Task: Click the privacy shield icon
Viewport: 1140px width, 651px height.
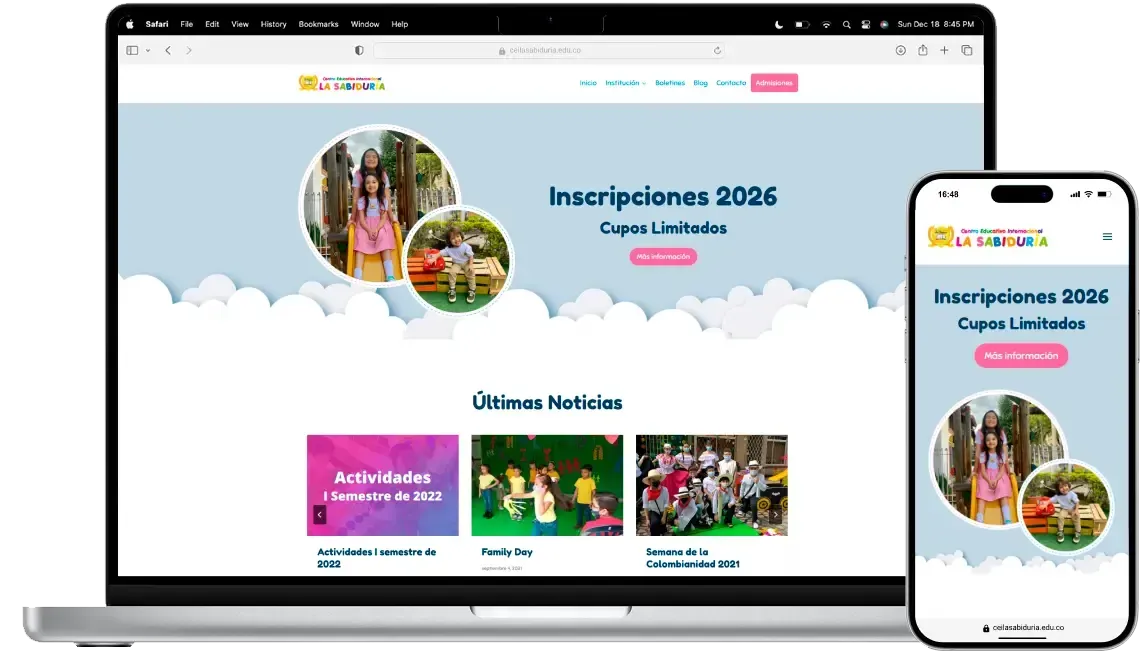Action: 359,50
